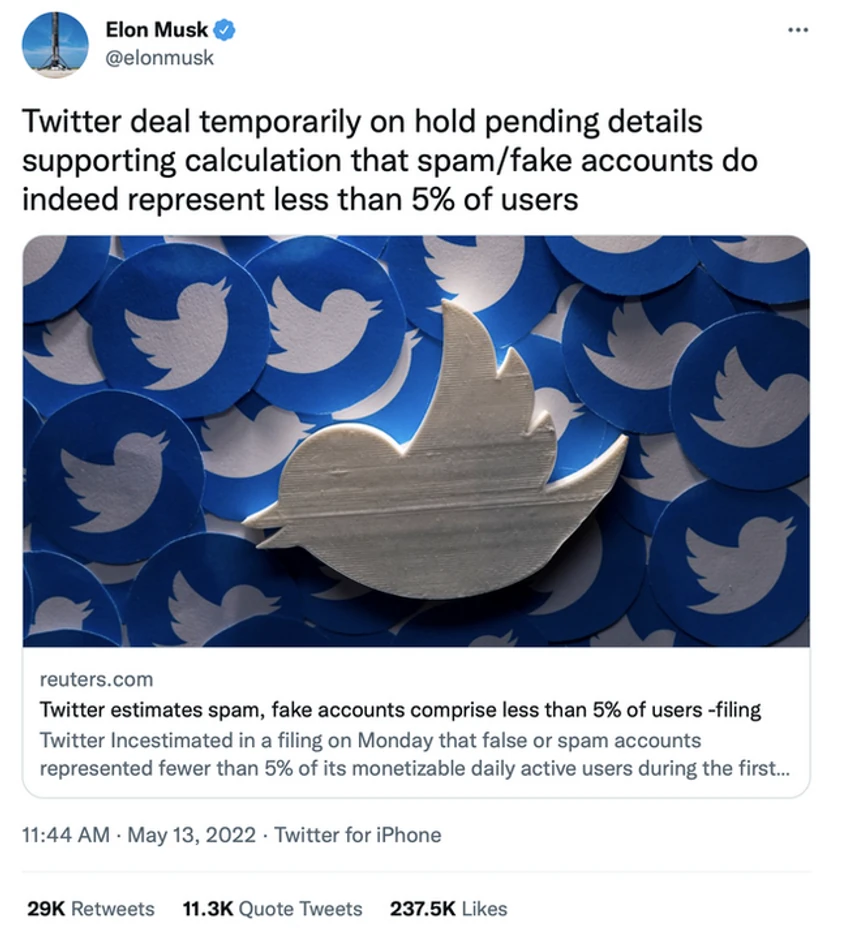
Task: Click the tweet text about Twitter deal
Action: [x=390, y=160]
